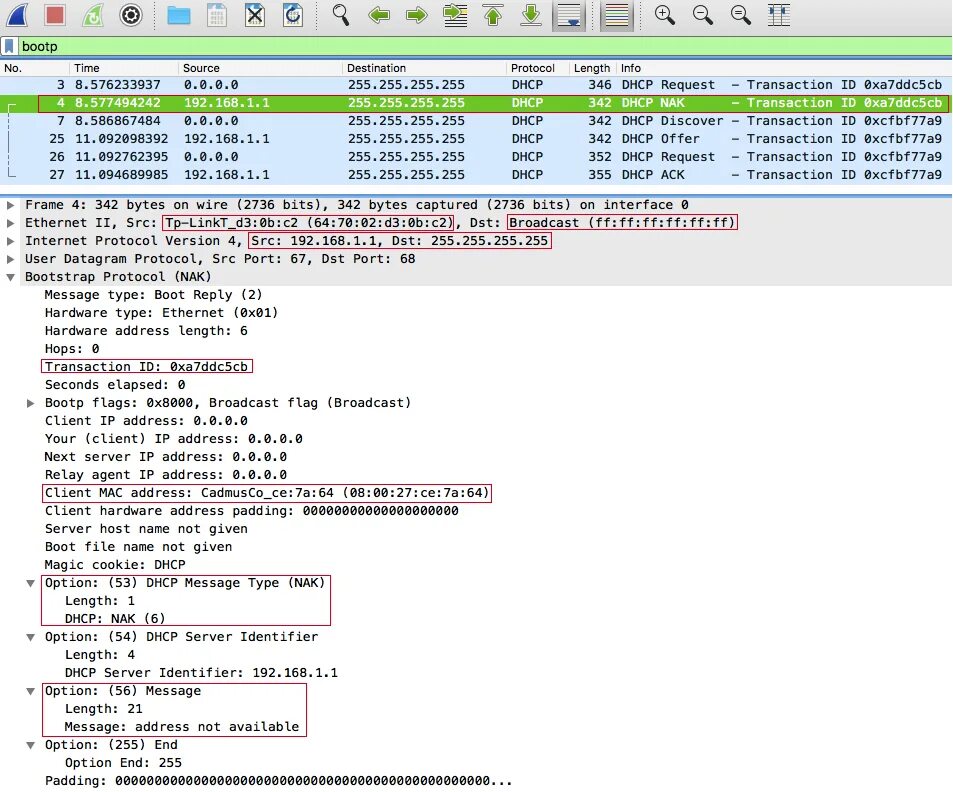The image size is (953, 792).
Task: Save the capture file icon
Action: [x=216, y=15]
